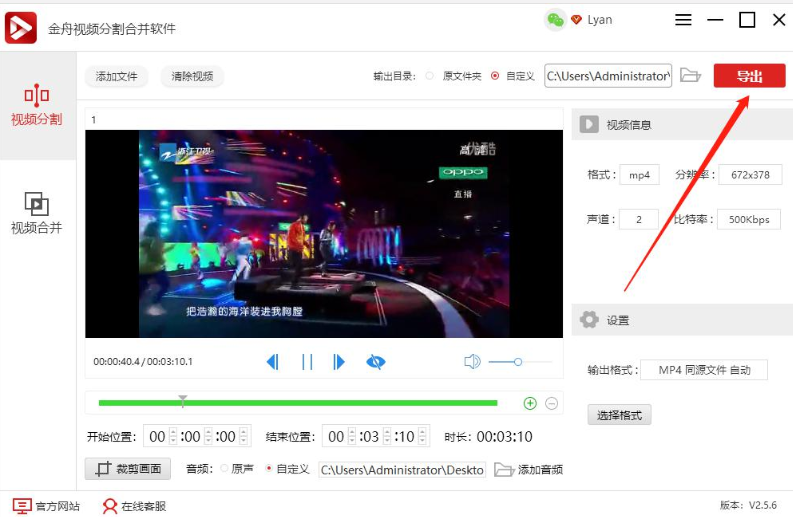The width and height of the screenshot is (793, 517).
Task: Open 官方网站 link in status bar
Action: pyautogui.click(x=46, y=506)
